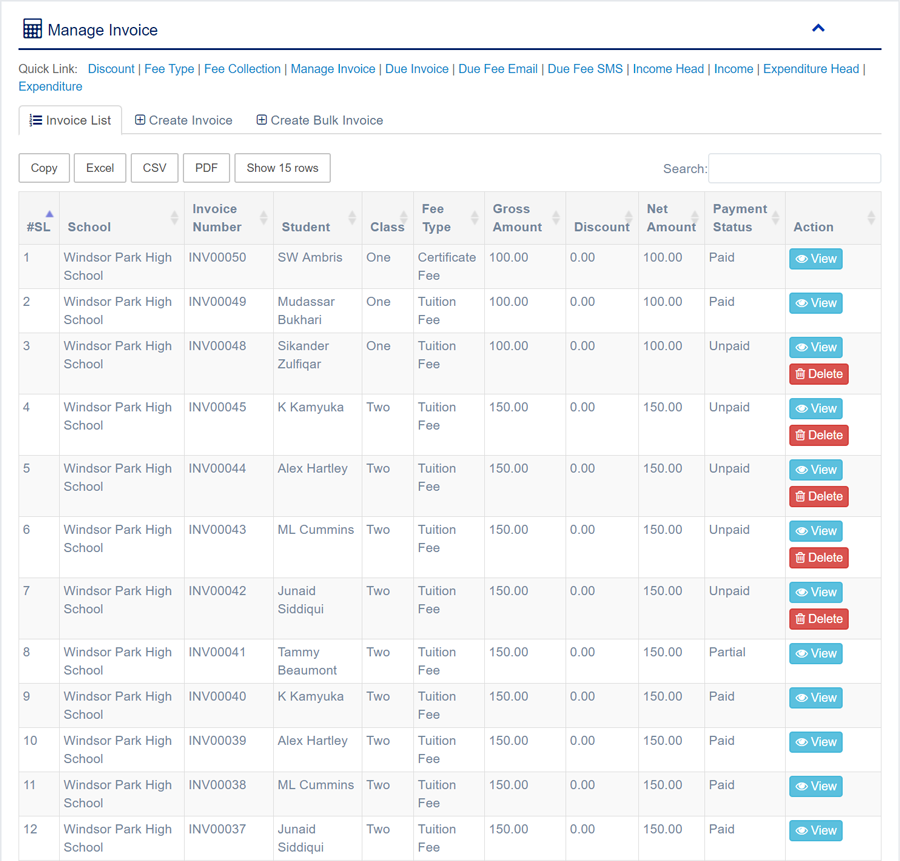Open the Income quick link
Screen dimensions: 900x861
coord(734,69)
